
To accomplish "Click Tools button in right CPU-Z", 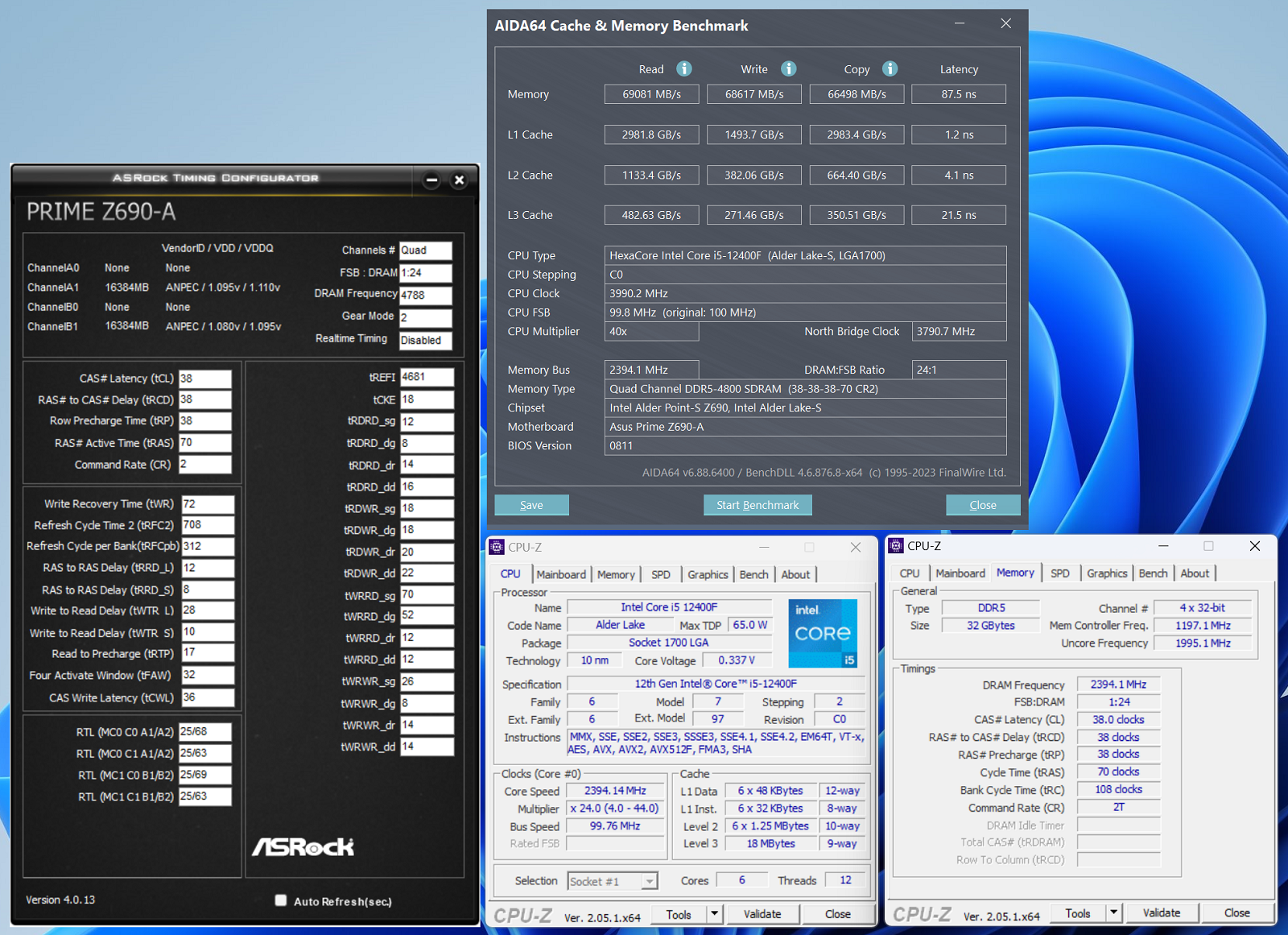I will (x=1078, y=913).
